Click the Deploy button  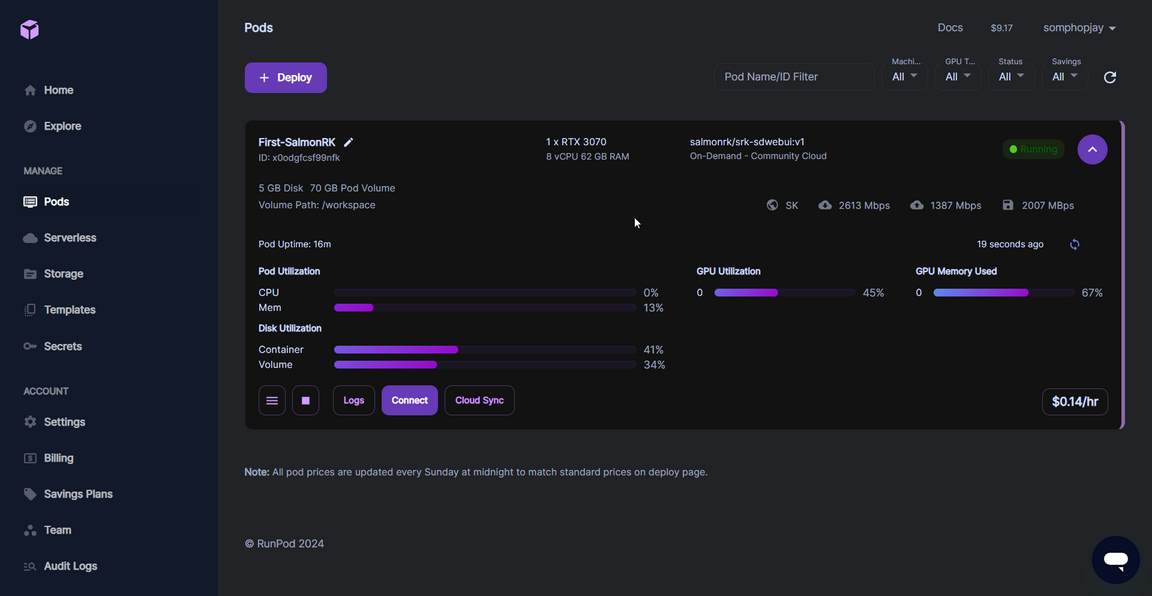(x=286, y=78)
